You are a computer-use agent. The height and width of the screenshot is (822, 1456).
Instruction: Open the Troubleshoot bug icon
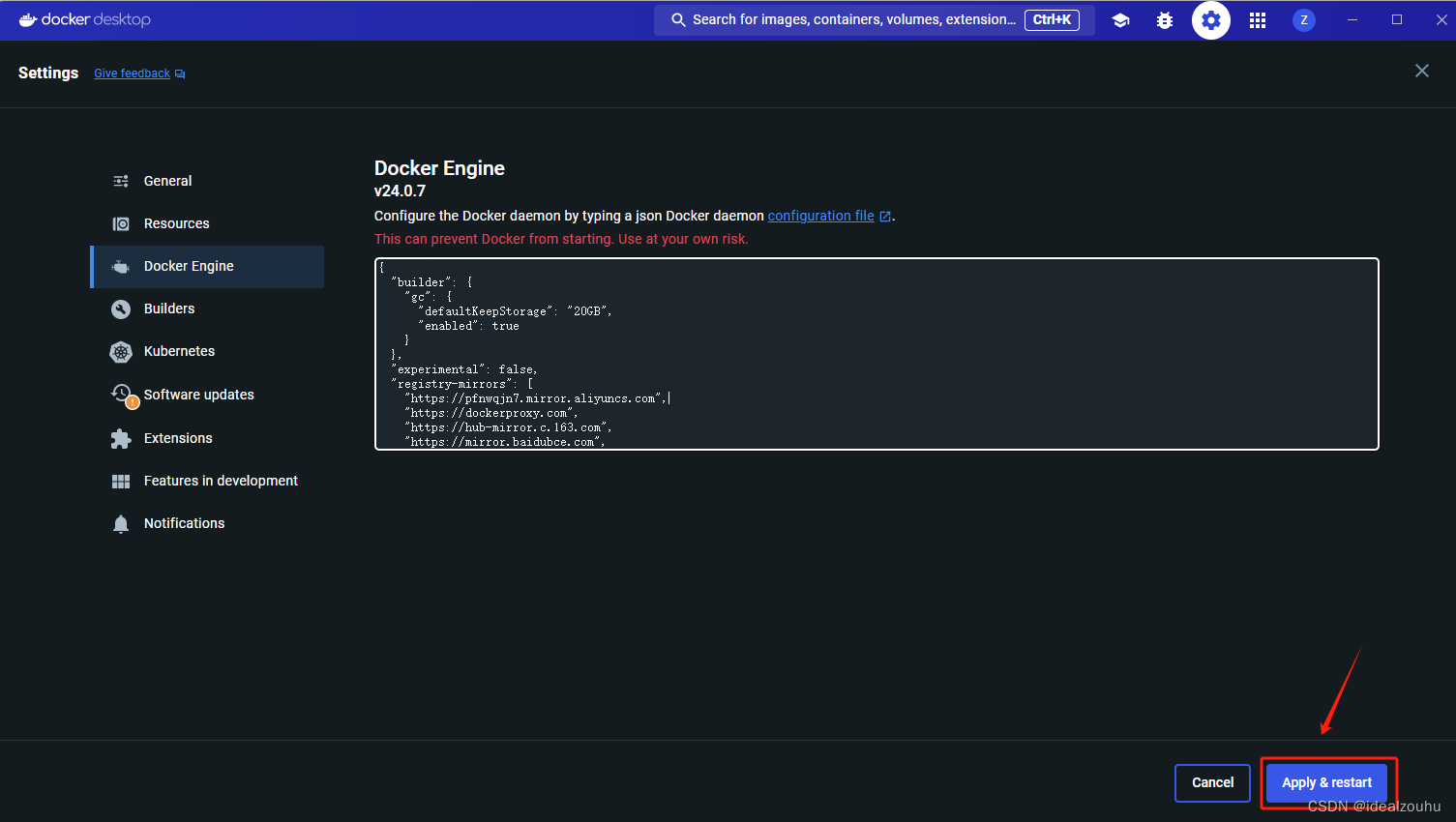point(1165,19)
